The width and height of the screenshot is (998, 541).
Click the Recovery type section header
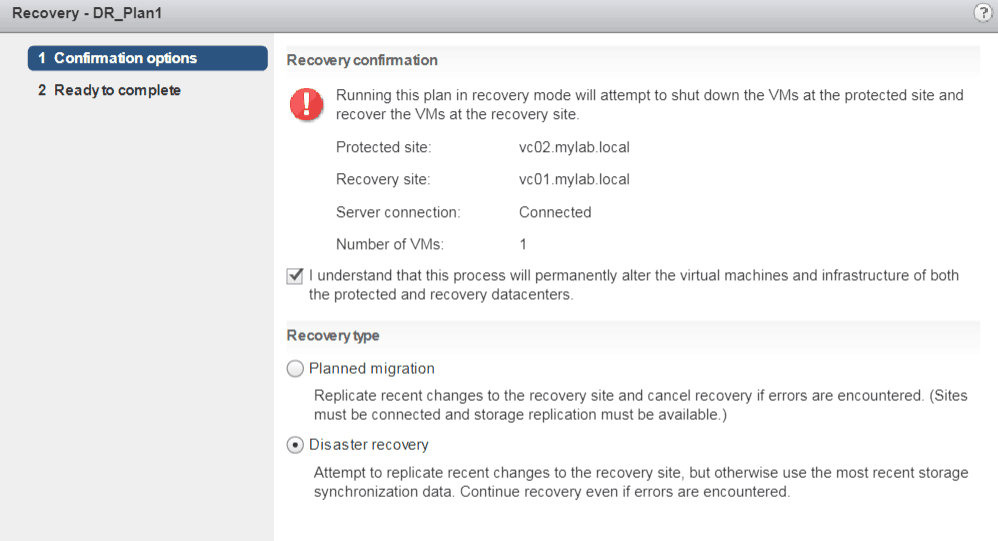(333, 336)
